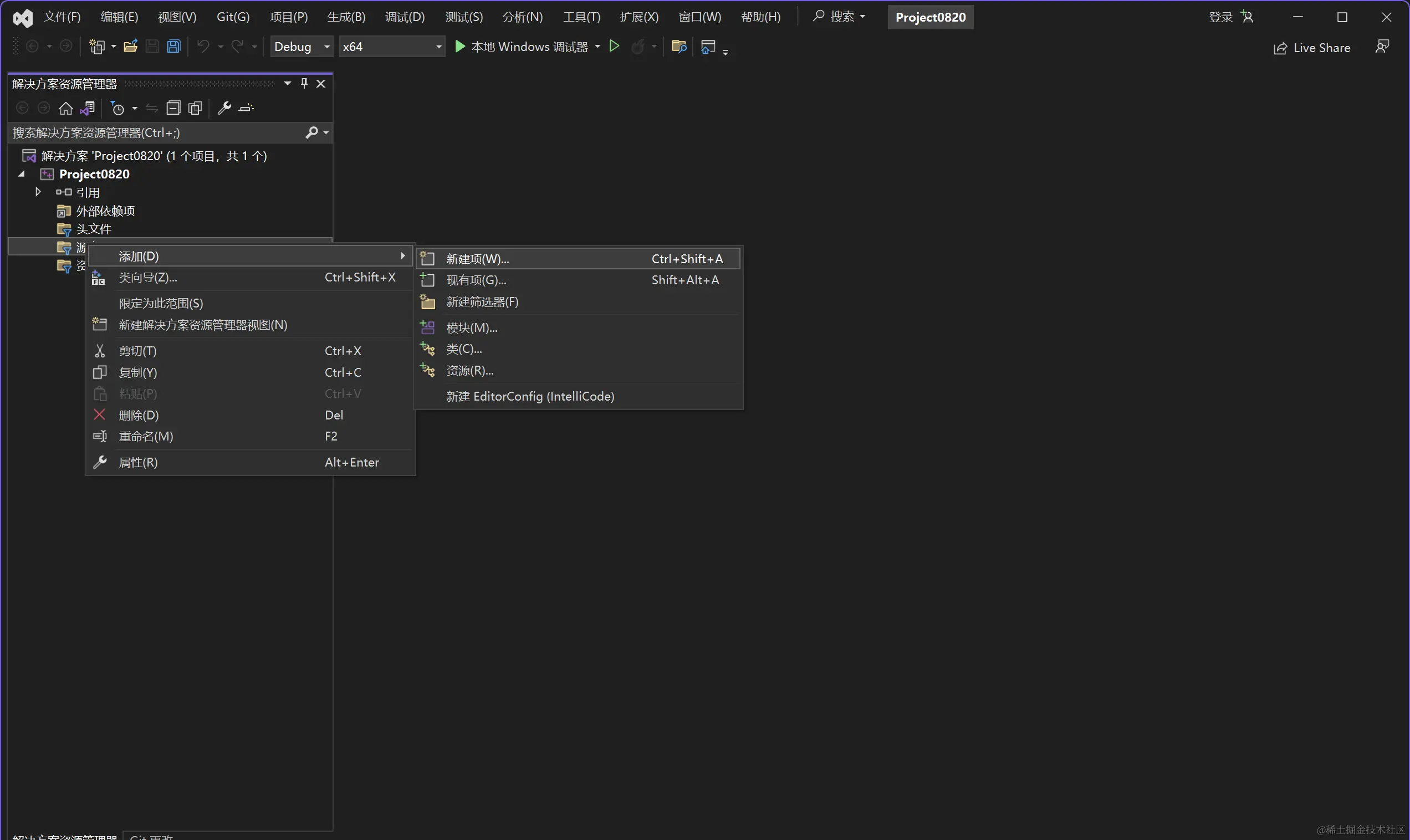Click the Solution Explorer search field
1410x840 pixels.
pyautogui.click(x=157, y=132)
